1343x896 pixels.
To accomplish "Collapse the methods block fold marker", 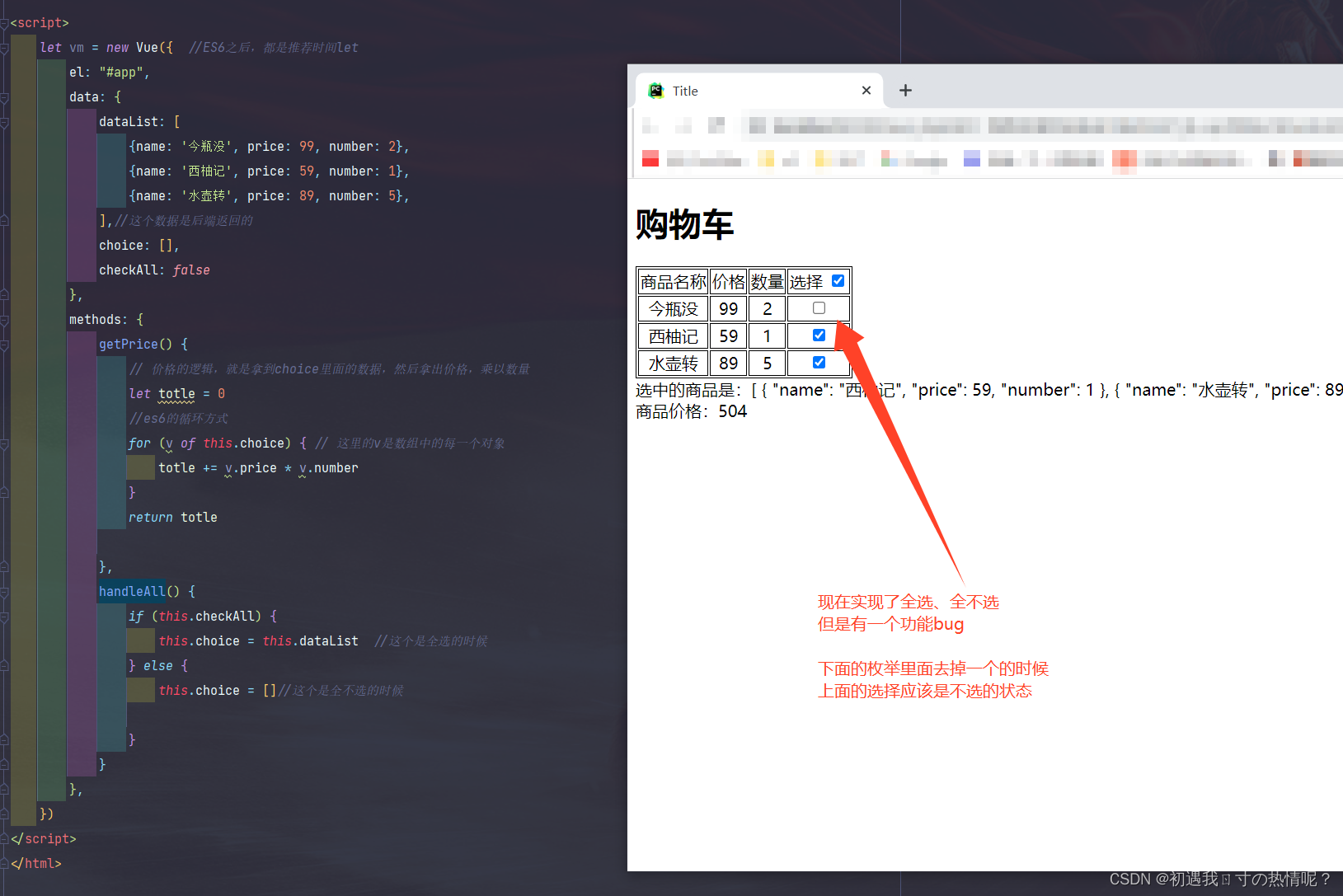I will click(5, 320).
